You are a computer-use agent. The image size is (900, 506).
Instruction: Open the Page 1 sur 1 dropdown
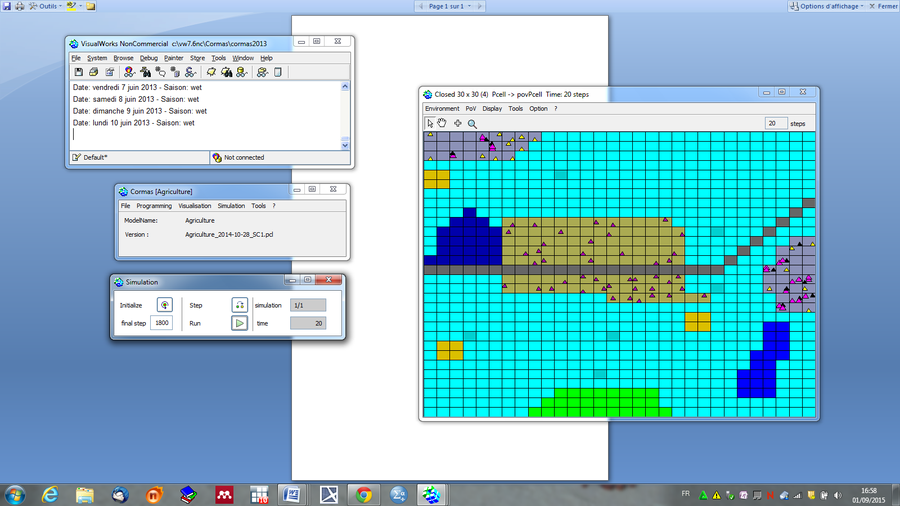tap(449, 6)
